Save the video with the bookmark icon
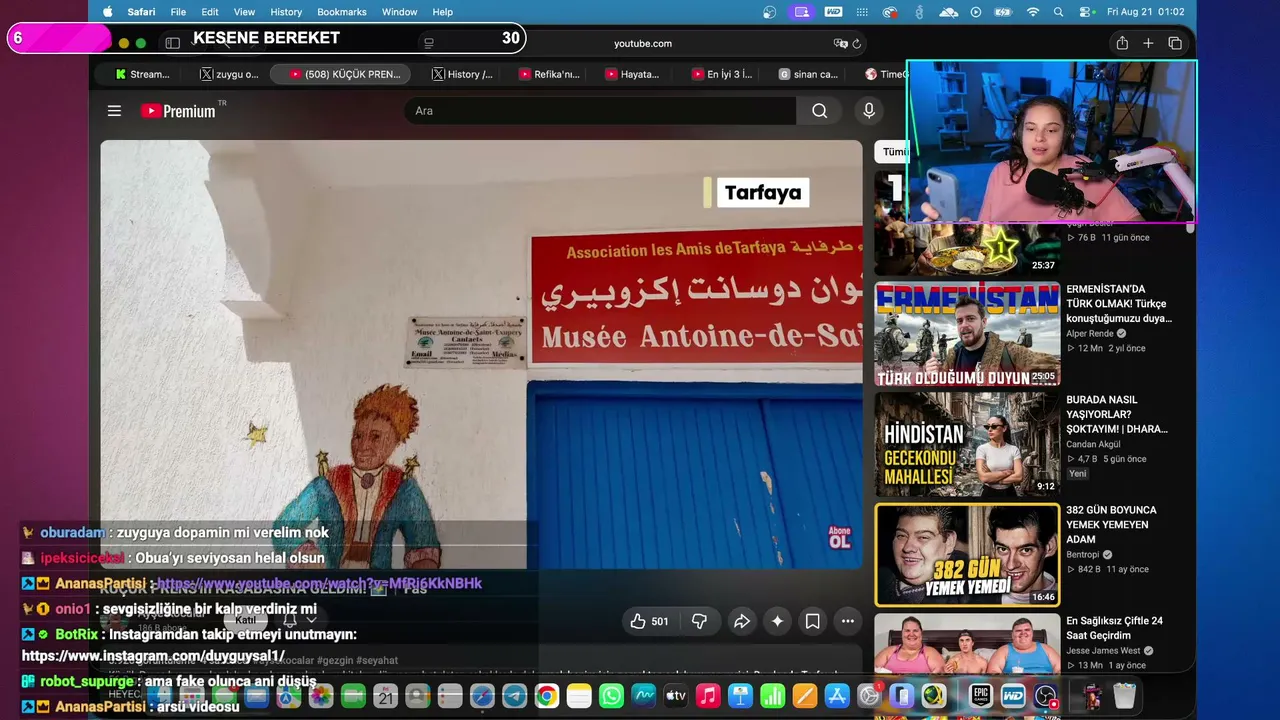 (x=813, y=621)
